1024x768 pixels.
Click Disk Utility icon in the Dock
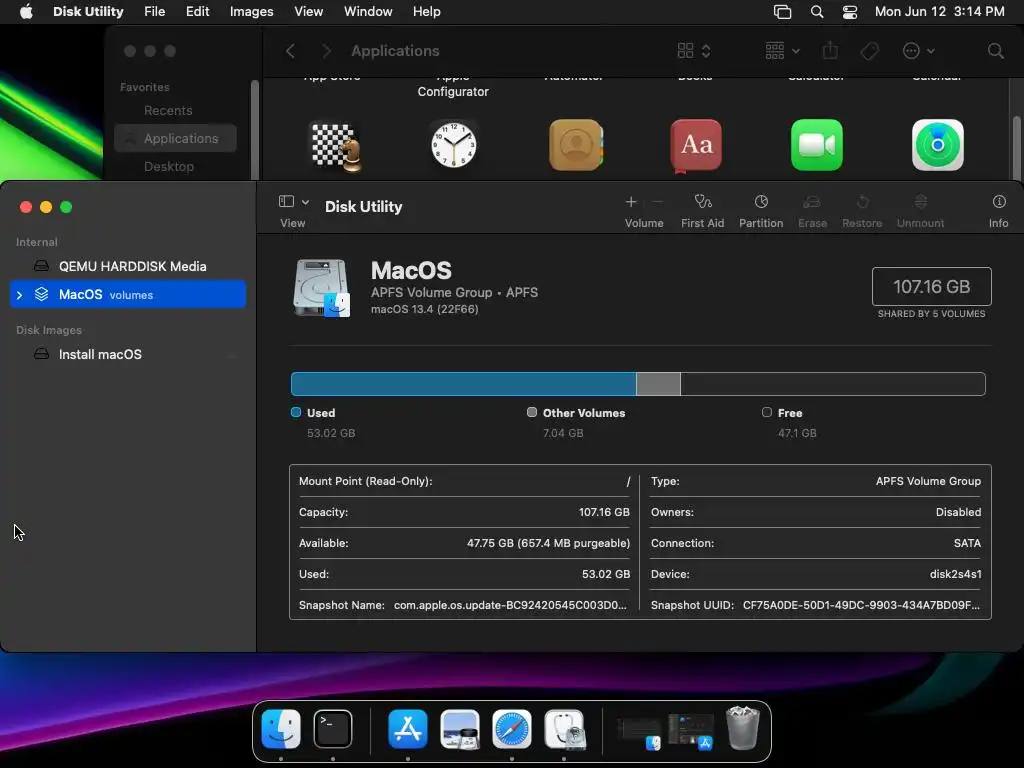564,729
